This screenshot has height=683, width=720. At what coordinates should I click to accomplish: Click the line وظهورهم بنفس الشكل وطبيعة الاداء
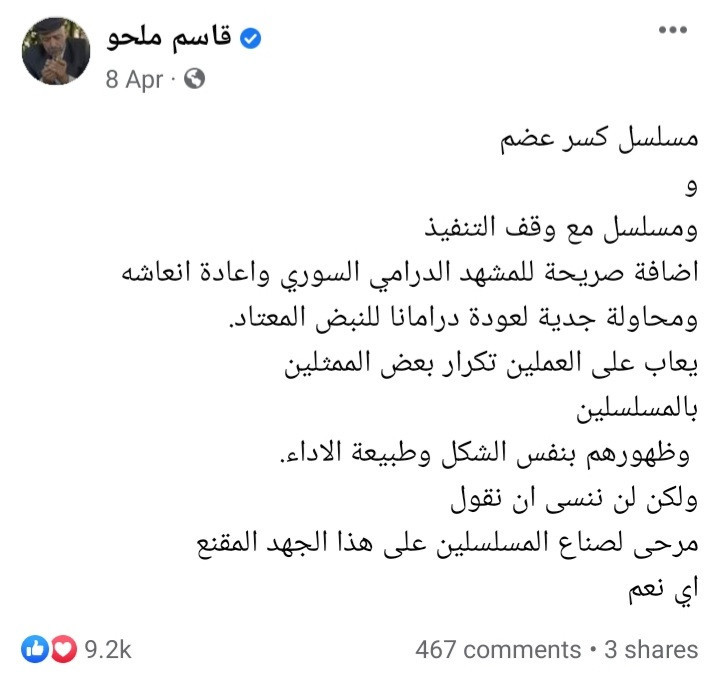pyautogui.click(x=485, y=453)
